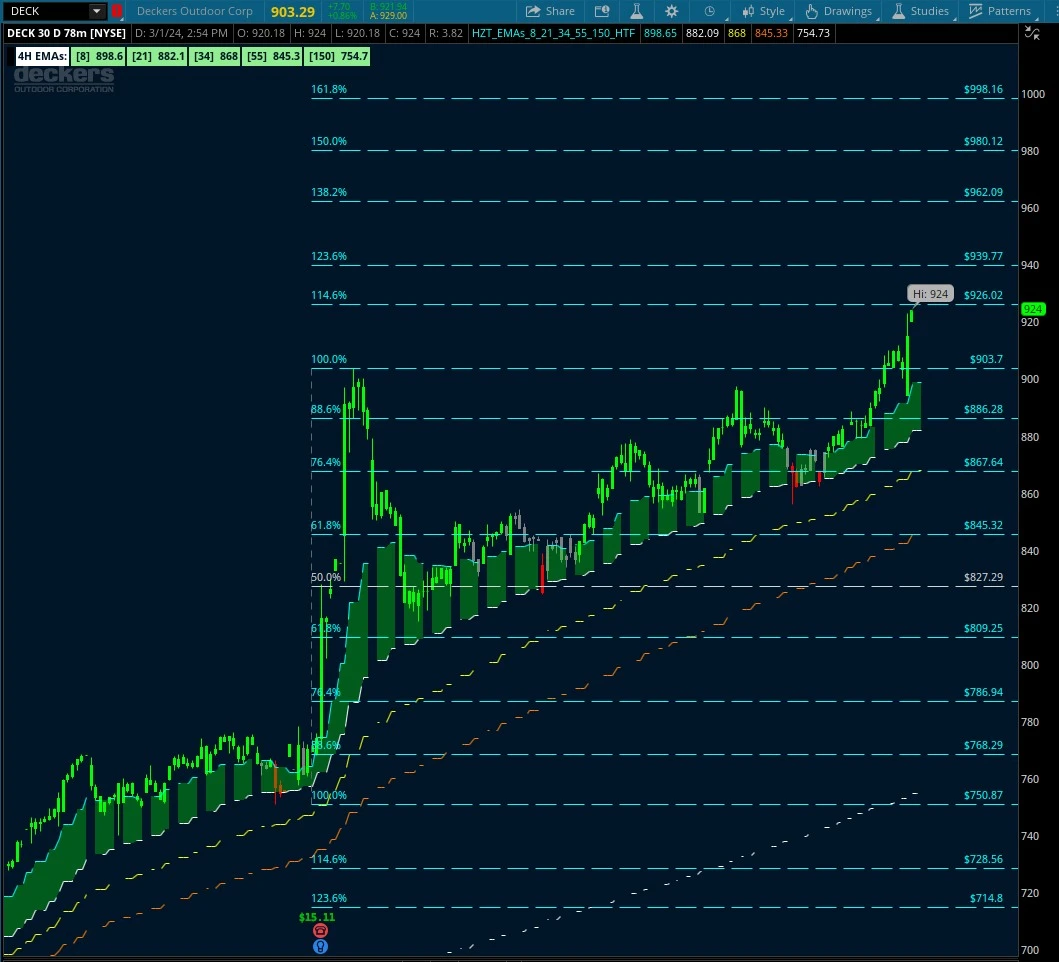This screenshot has height=962, width=1059.
Task: Click the $15.11 earnings label
Action: (317, 917)
